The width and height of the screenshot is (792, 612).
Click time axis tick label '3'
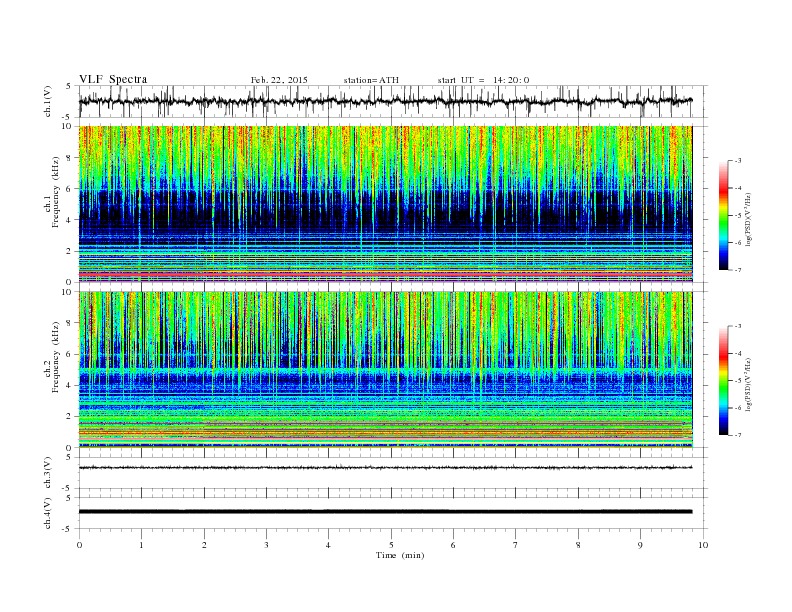tap(266, 545)
